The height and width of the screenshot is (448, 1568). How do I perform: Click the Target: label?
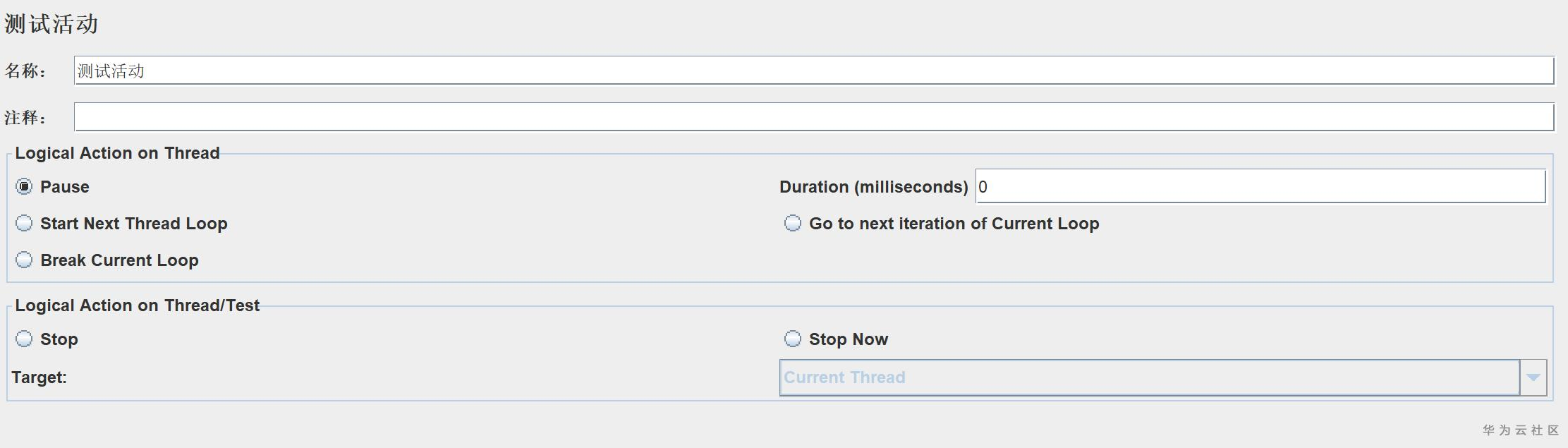(39, 377)
